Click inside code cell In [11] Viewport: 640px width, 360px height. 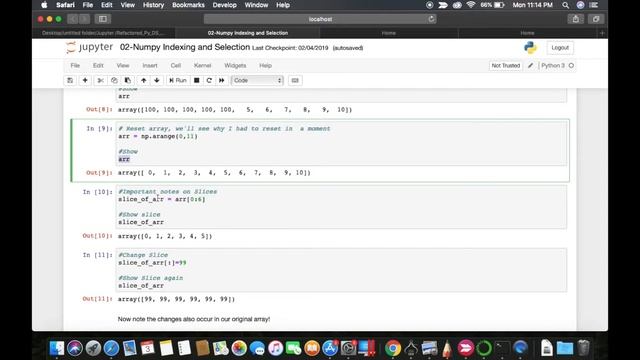[341, 270]
